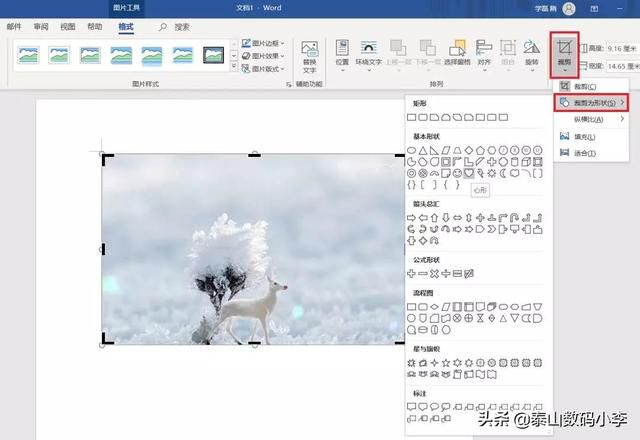Screen dimensions: 640x440
Task: Select the sun shape
Action: (x=491, y=173)
